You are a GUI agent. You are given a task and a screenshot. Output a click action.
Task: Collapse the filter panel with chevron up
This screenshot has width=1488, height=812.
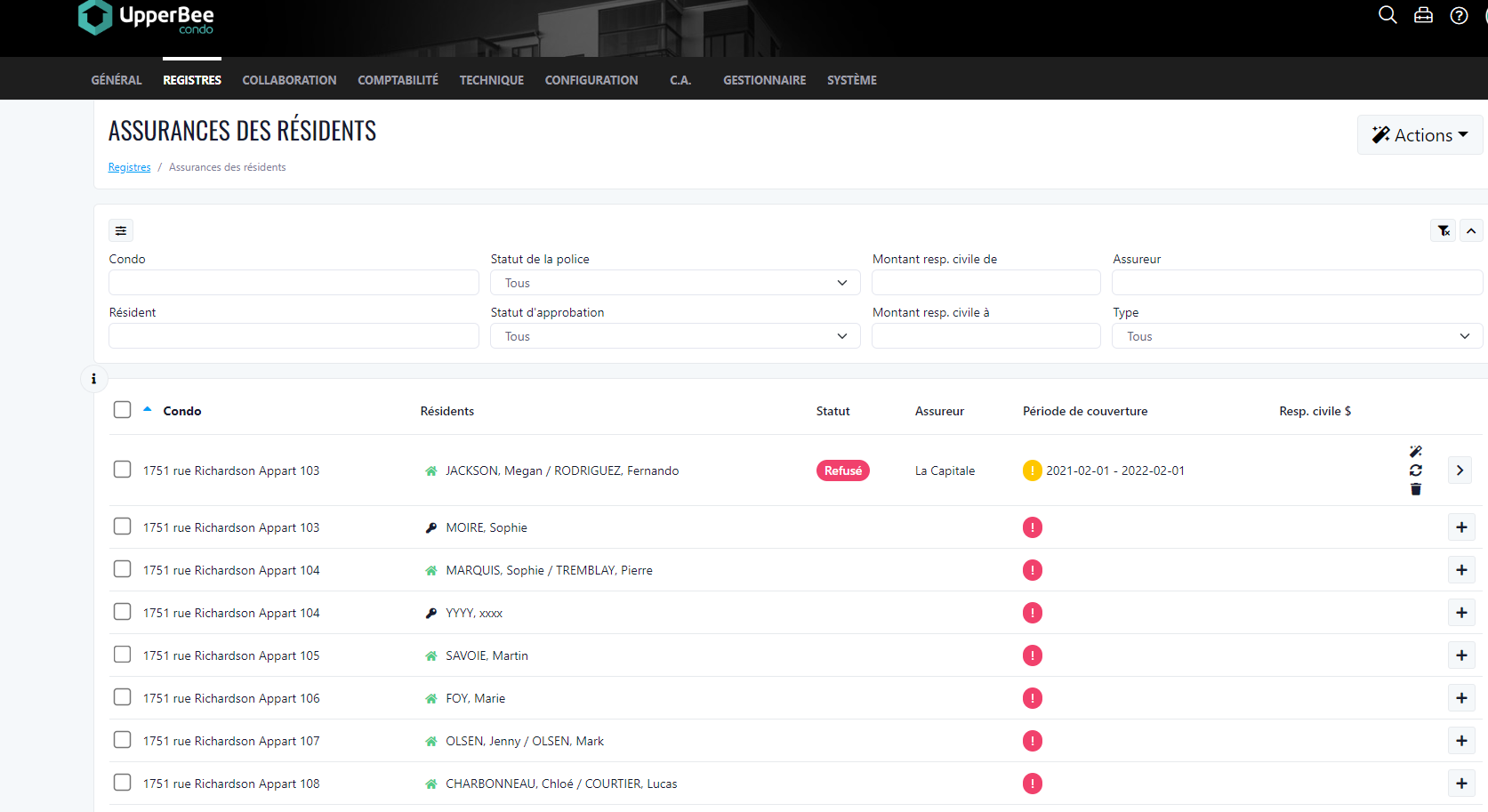[1471, 230]
